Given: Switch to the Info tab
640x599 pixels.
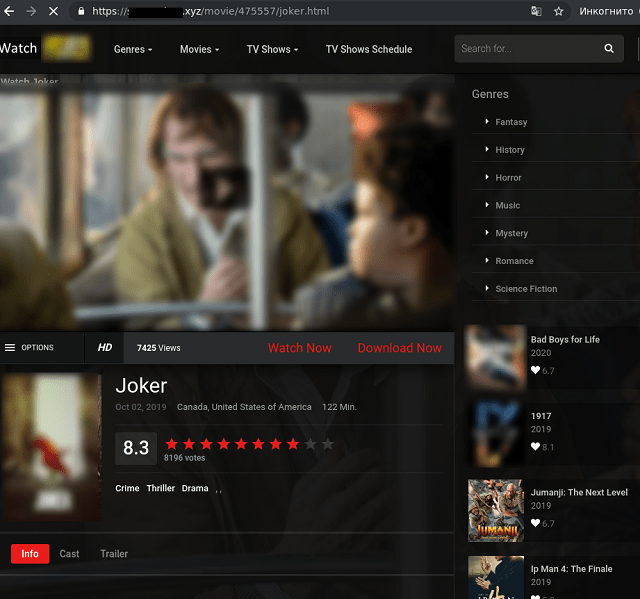Looking at the screenshot, I should point(30,554).
